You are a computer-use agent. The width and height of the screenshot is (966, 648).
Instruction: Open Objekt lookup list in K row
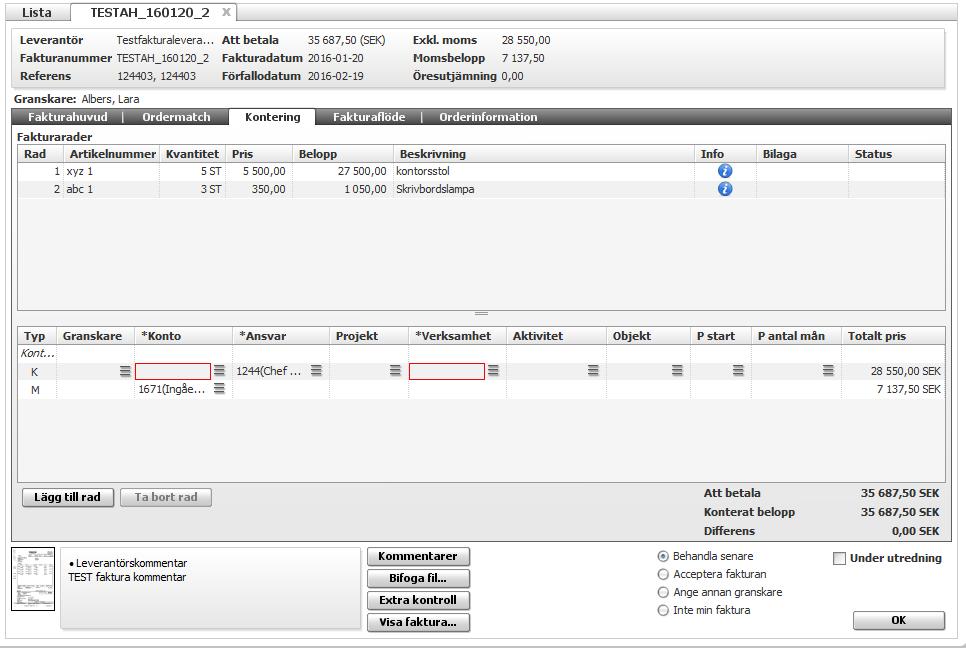click(677, 371)
